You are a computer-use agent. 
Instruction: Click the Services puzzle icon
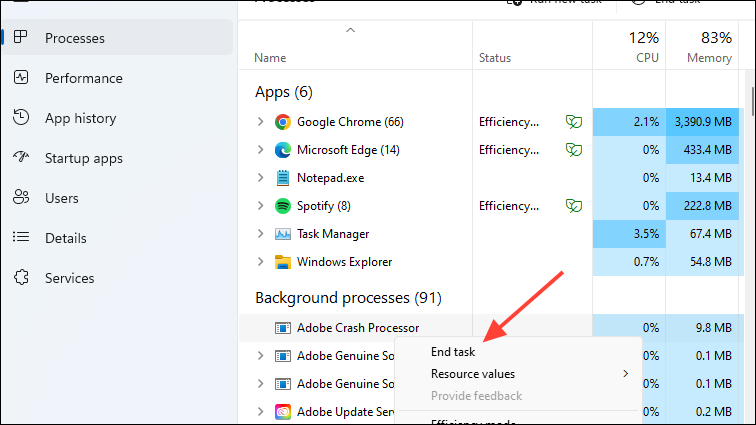pyautogui.click(x=21, y=277)
